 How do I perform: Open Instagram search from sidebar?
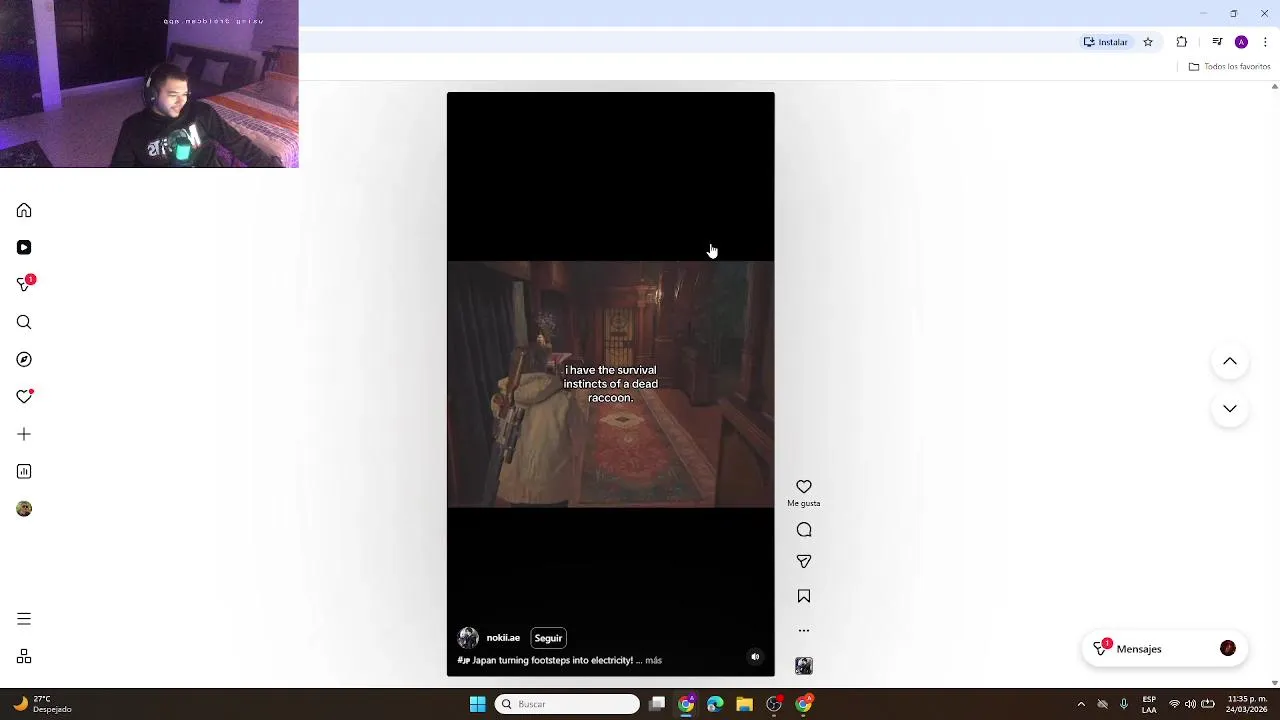tap(24, 322)
